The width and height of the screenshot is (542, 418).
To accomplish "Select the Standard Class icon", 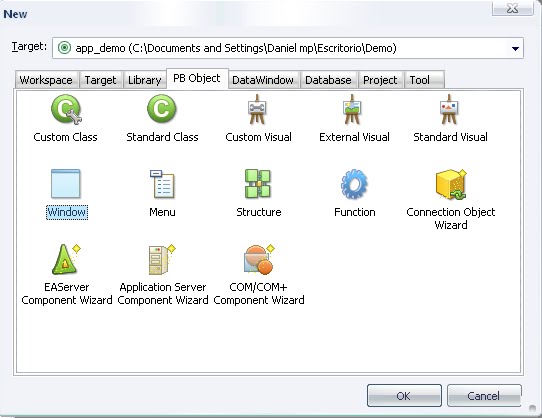I will pos(161,109).
